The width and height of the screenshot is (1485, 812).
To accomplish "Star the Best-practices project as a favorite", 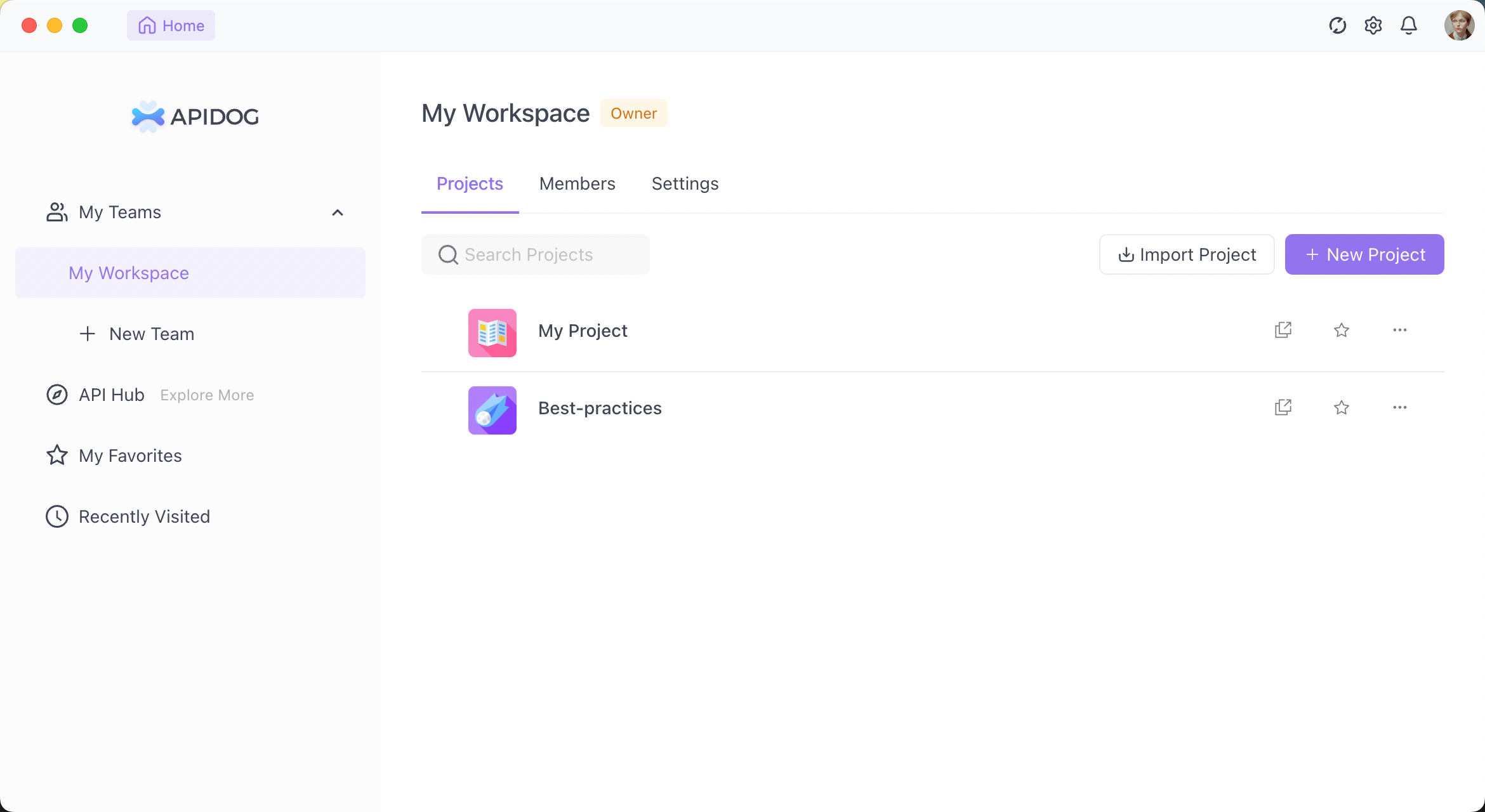I will click(1341, 407).
